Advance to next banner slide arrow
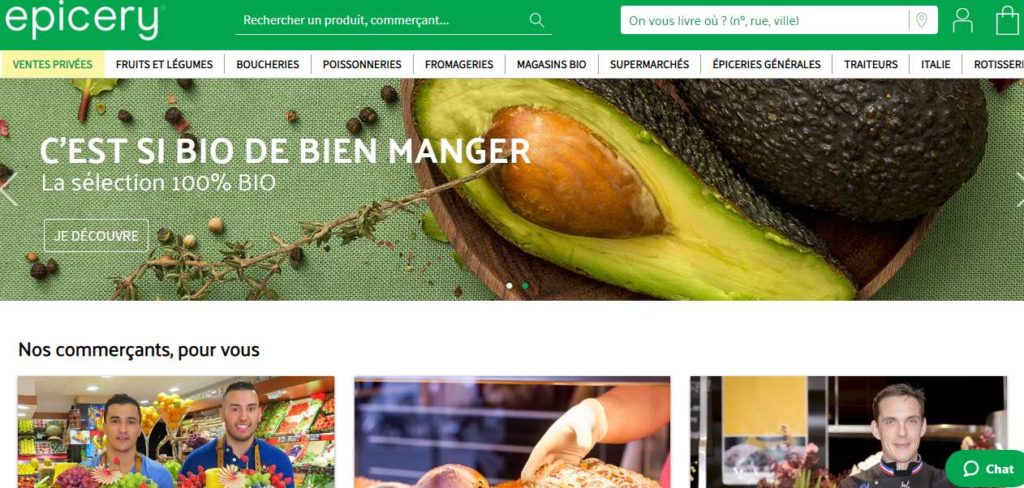The height and width of the screenshot is (488, 1024). coord(1019,189)
